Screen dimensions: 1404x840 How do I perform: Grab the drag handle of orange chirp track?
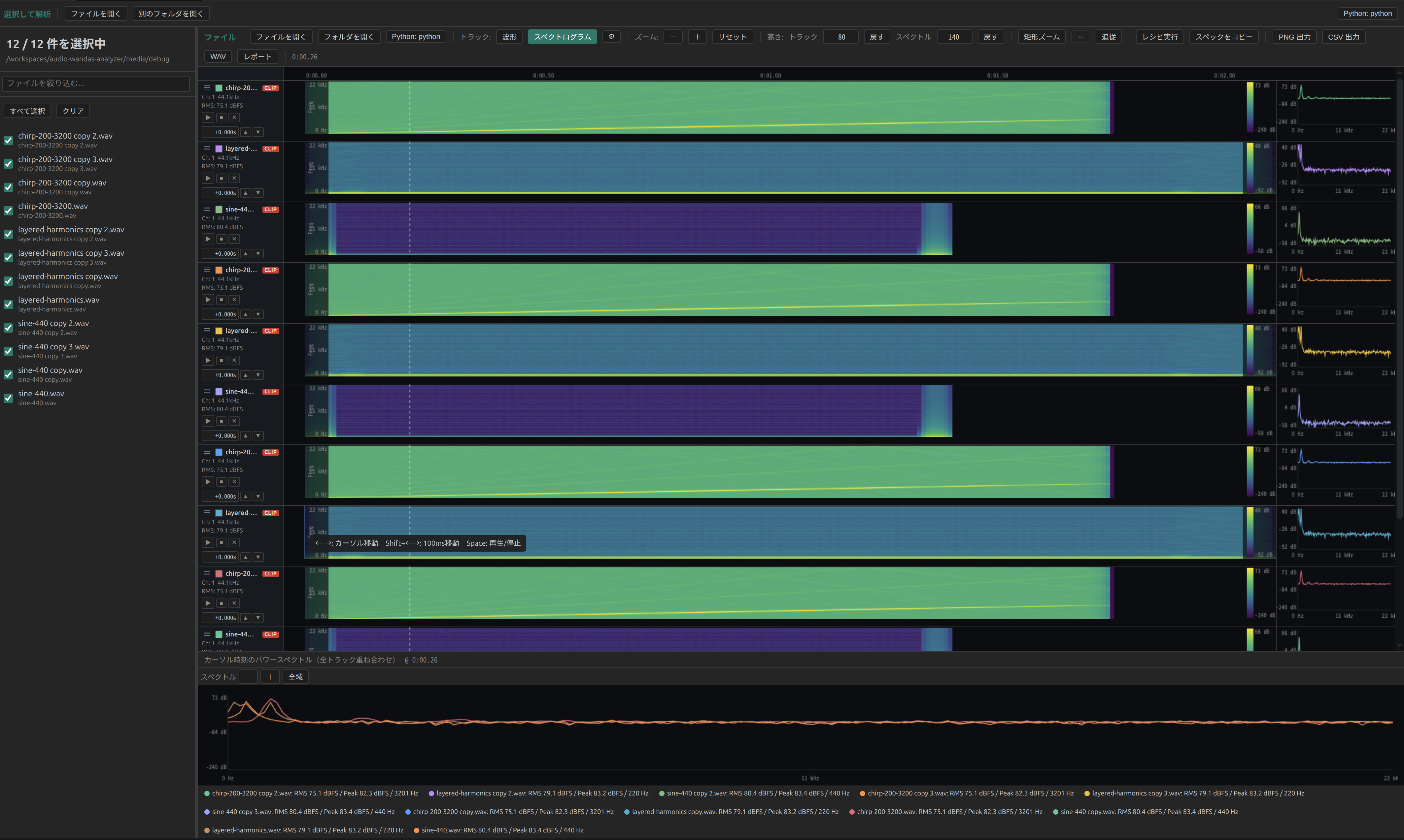[207, 270]
